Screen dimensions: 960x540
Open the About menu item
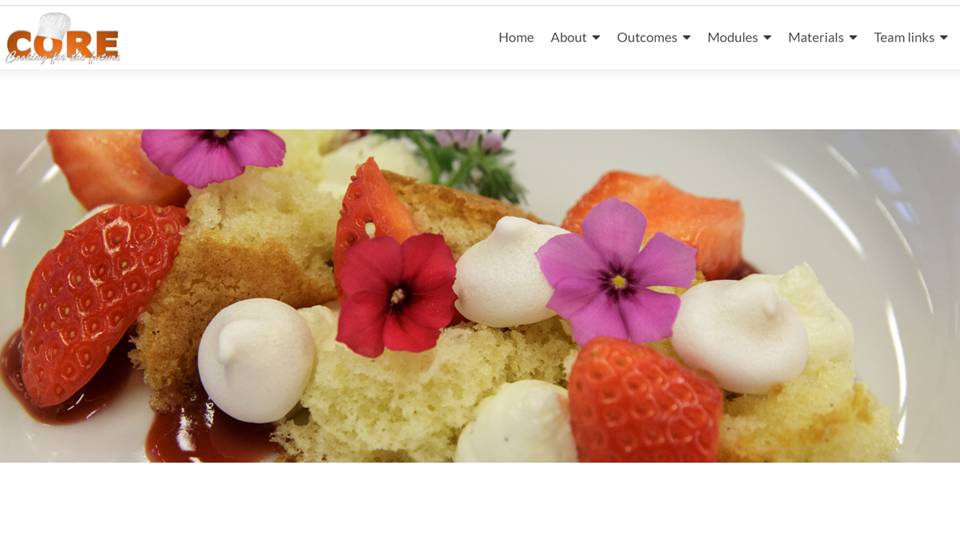coord(568,37)
